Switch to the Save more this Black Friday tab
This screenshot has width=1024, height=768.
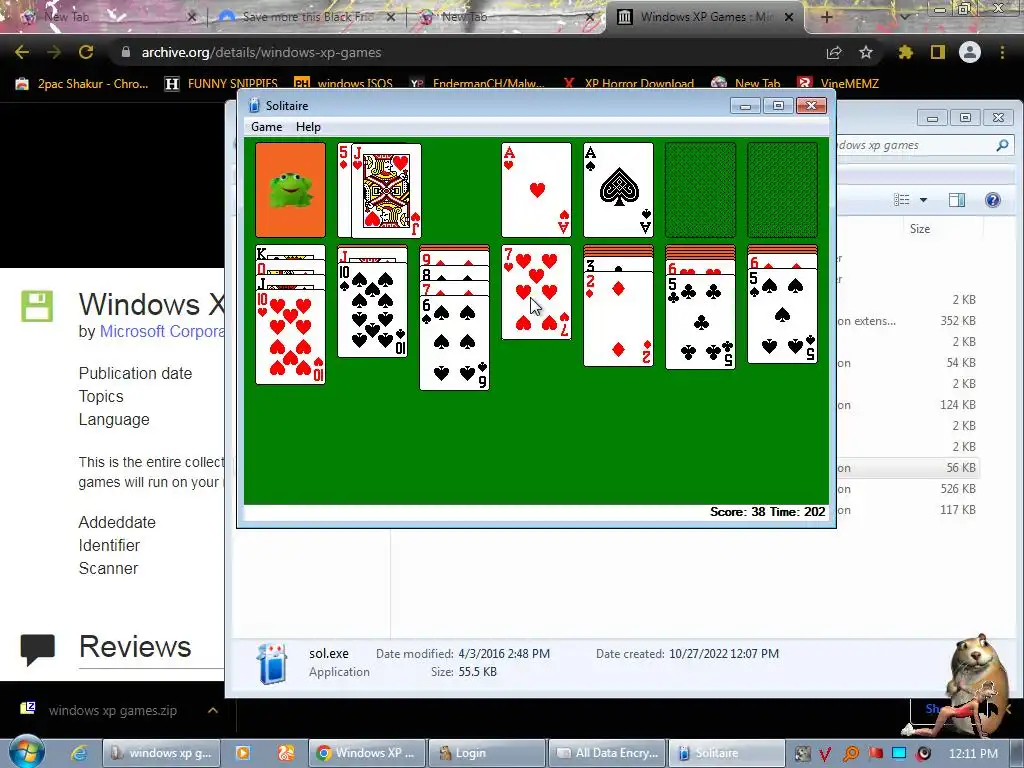pos(307,17)
